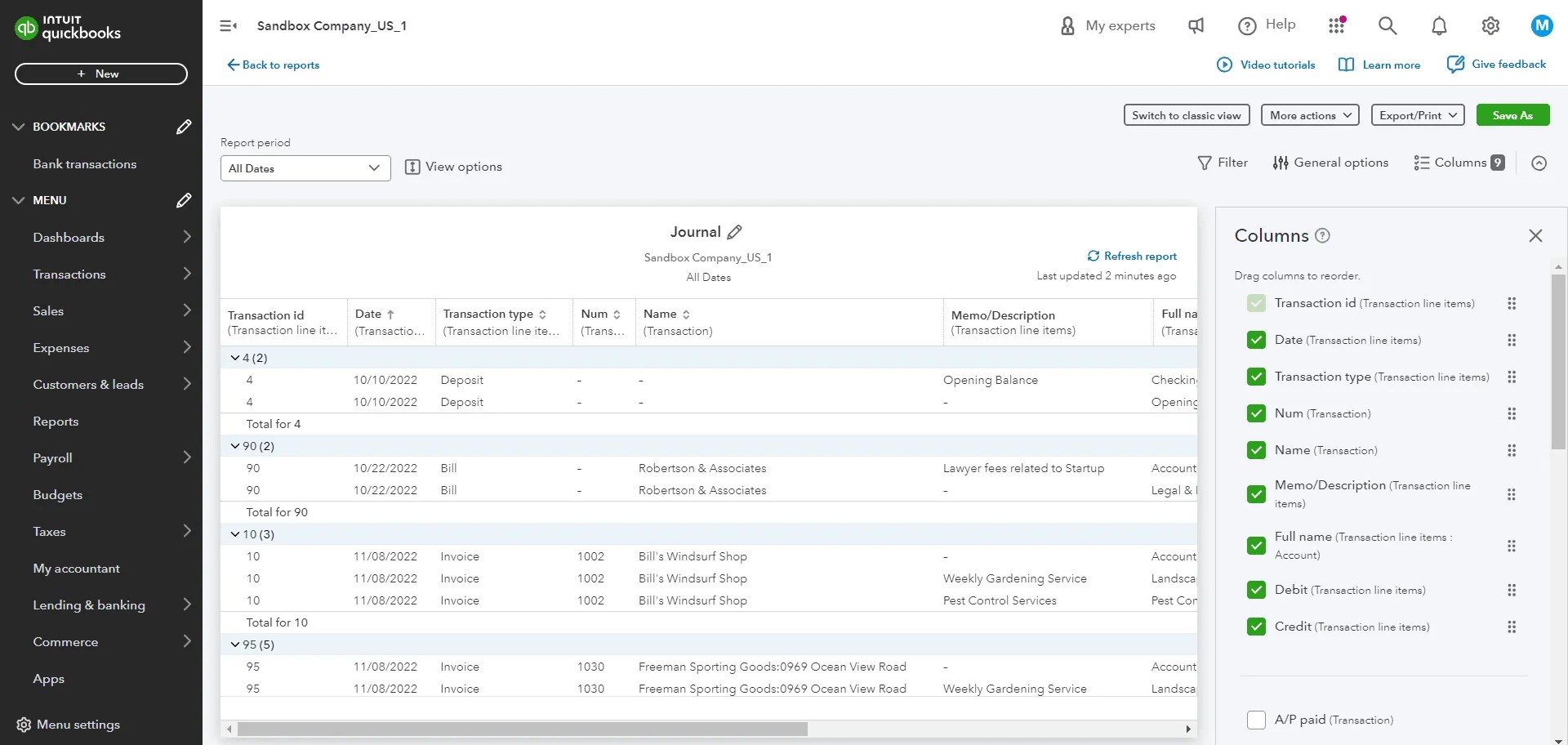1568x745 pixels.
Task: Check the A/P paid column checkbox
Action: pyautogui.click(x=1256, y=720)
